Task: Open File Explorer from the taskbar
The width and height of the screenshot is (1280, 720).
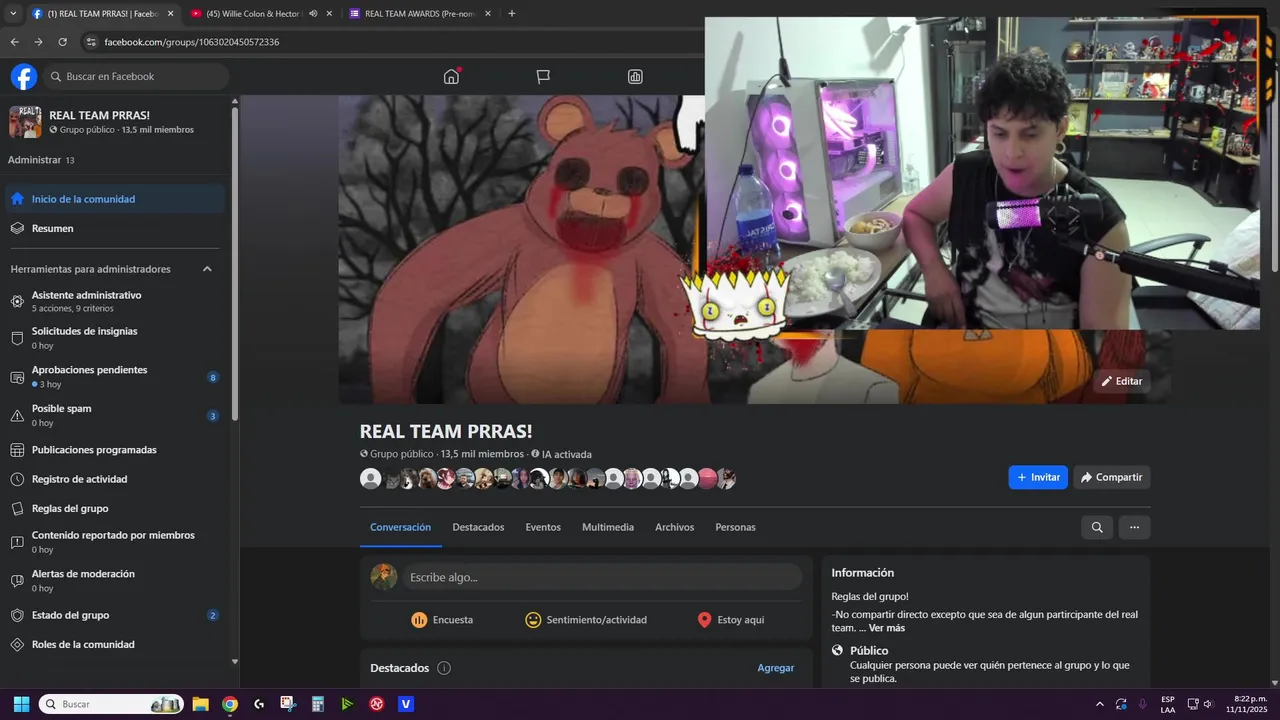Action: coord(200,704)
